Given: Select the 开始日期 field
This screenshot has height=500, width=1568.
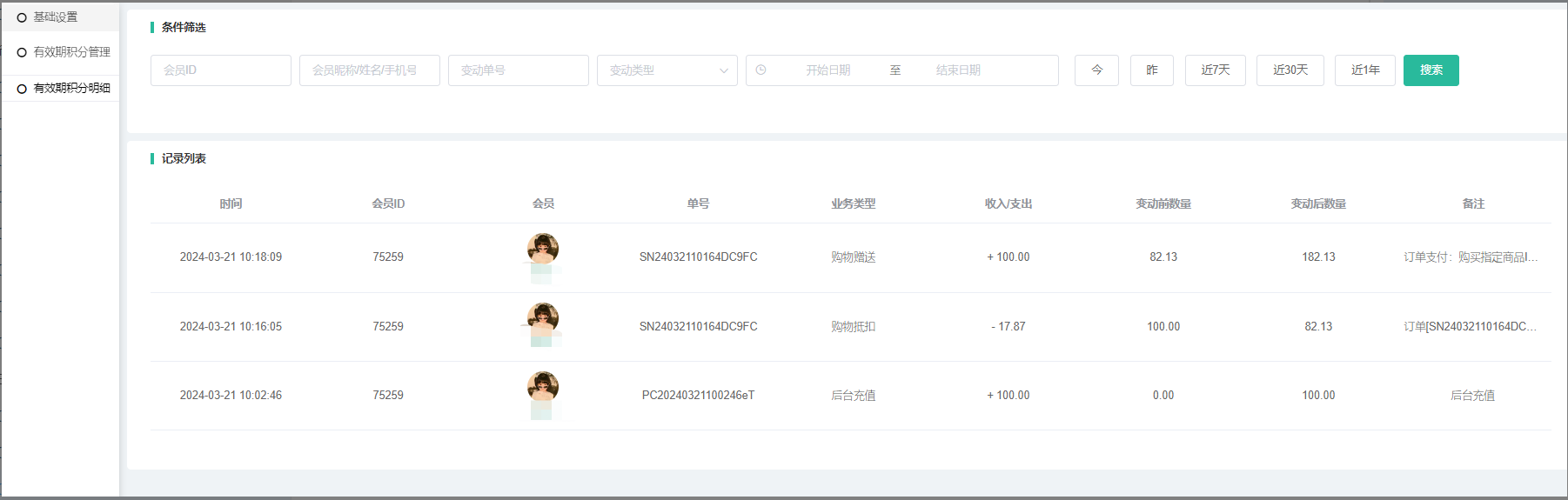Looking at the screenshot, I should (828, 70).
